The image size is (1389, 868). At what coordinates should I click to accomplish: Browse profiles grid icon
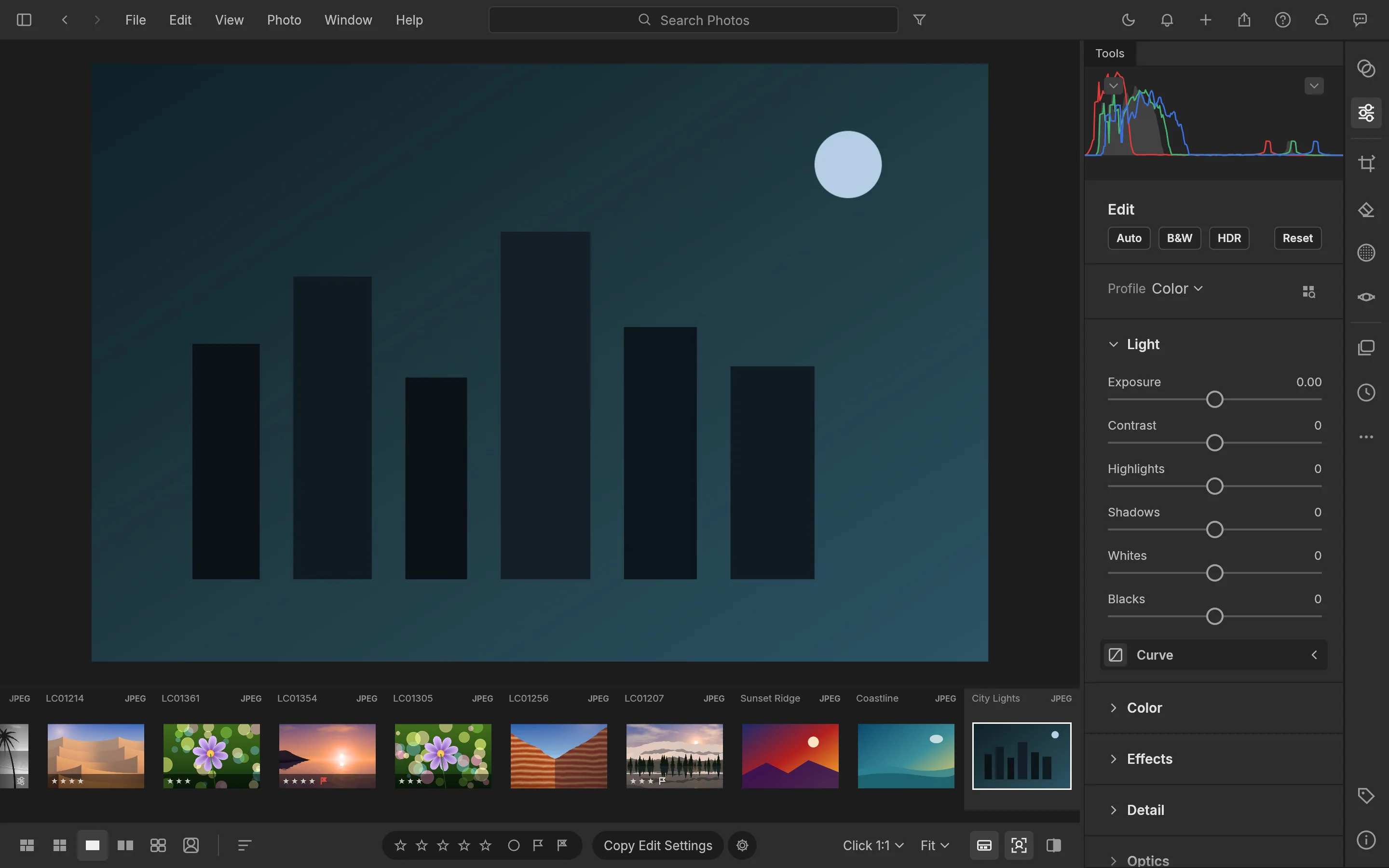(1308, 292)
